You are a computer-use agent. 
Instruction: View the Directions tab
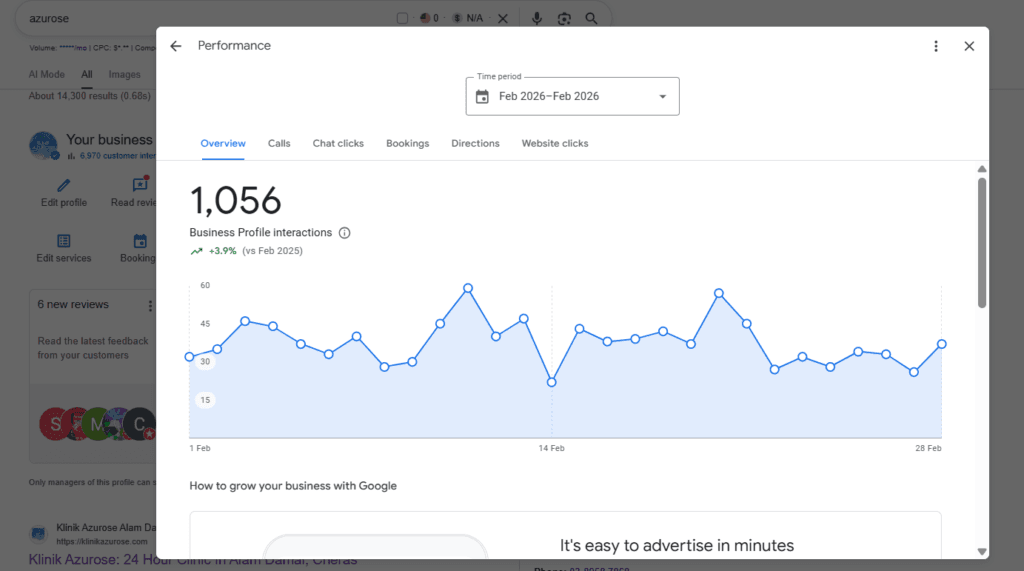tap(475, 143)
